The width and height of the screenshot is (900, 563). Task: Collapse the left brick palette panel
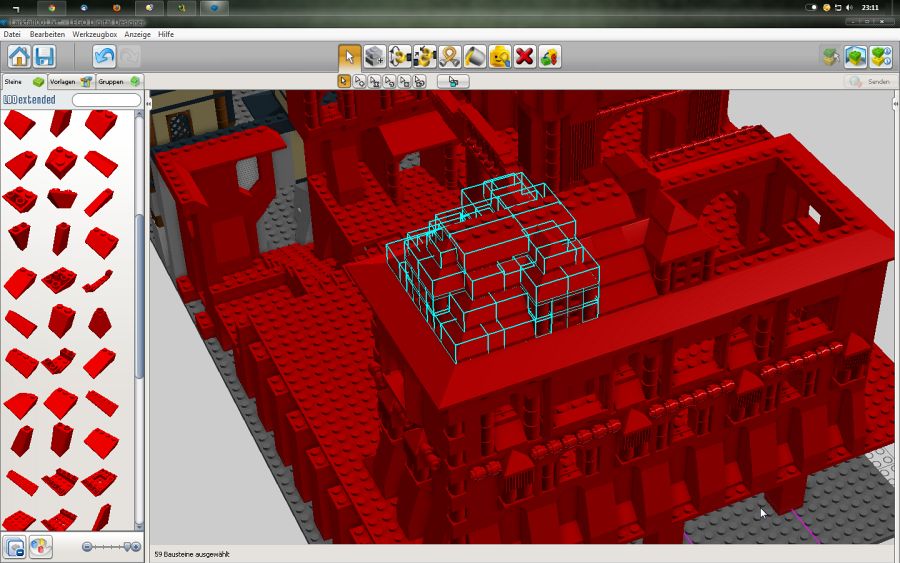point(149,103)
